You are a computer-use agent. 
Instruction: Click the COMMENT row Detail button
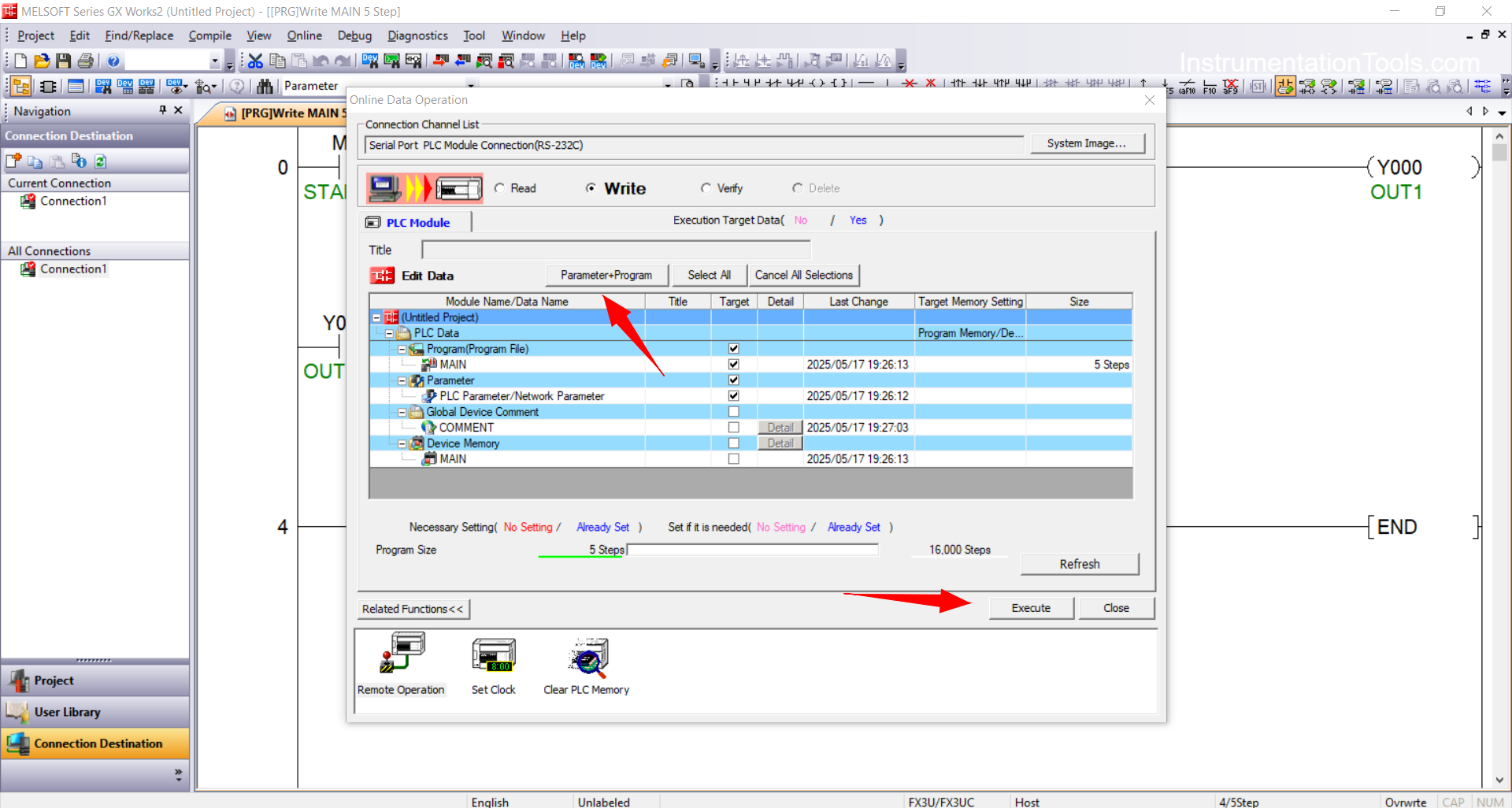pos(780,427)
